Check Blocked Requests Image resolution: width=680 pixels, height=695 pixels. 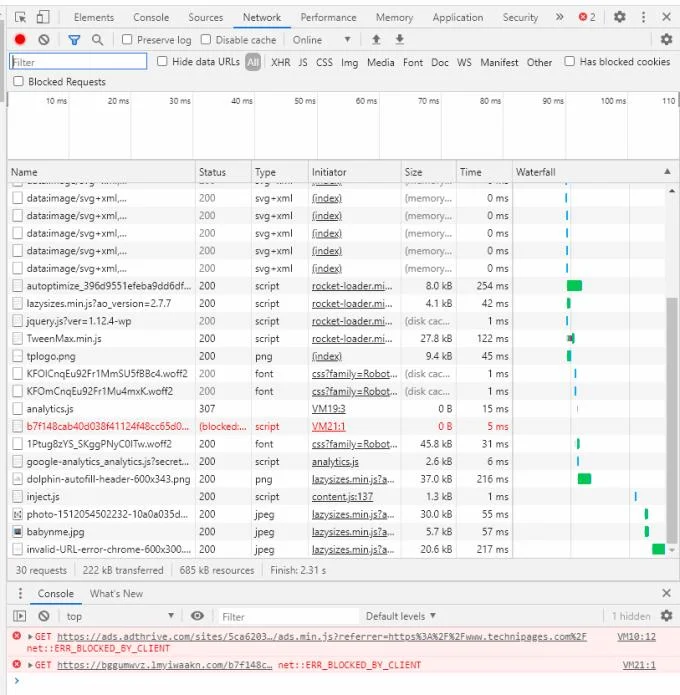[18, 82]
